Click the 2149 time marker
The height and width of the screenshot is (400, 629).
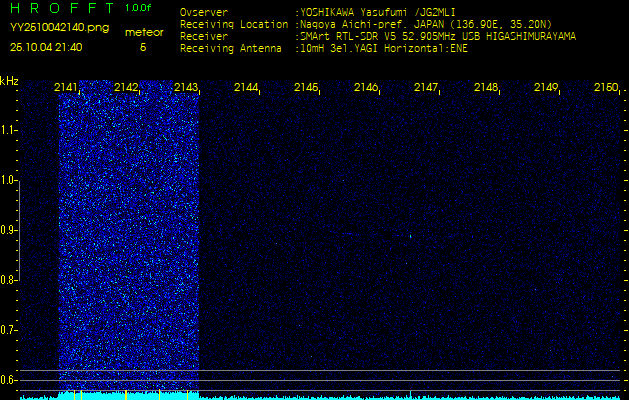pyautogui.click(x=546, y=87)
